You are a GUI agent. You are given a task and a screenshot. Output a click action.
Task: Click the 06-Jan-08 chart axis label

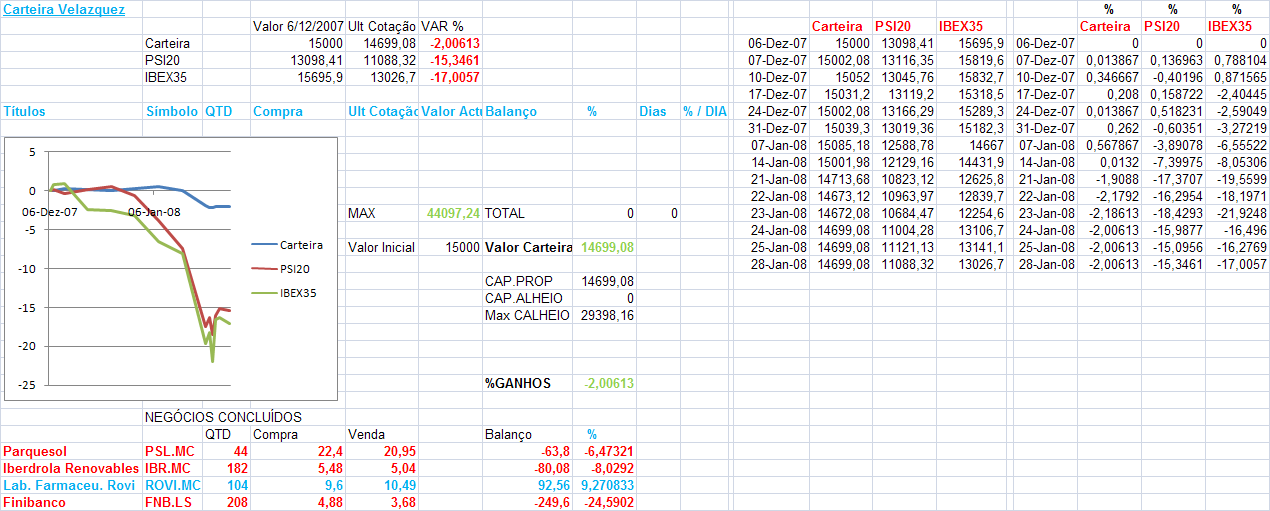154,212
